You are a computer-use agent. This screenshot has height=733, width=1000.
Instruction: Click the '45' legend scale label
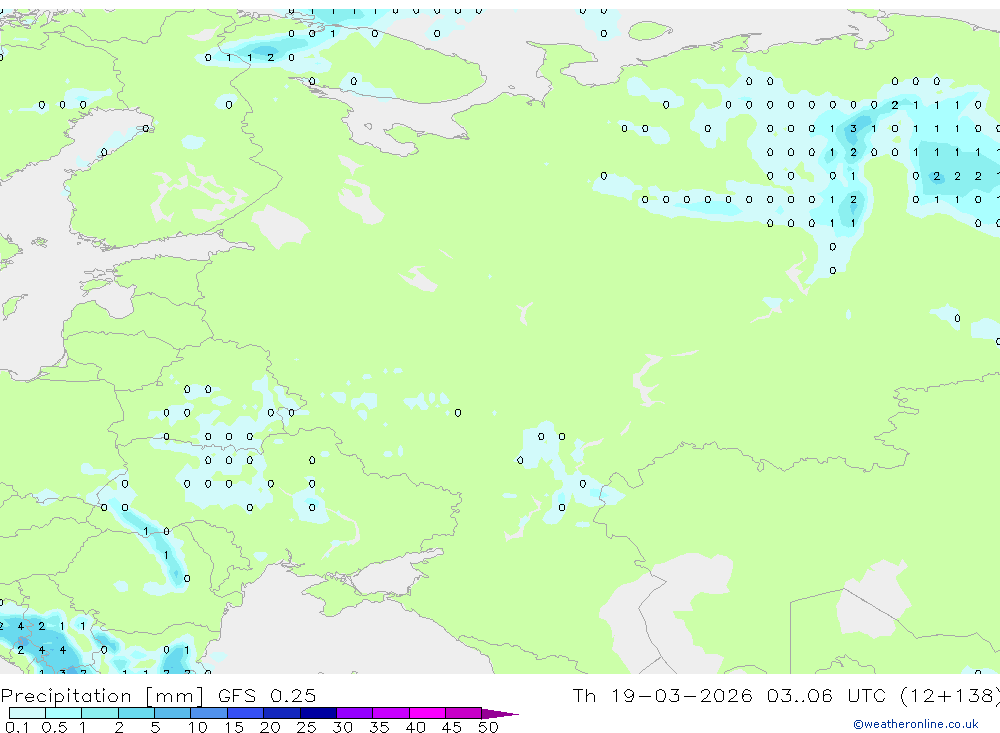(452, 727)
